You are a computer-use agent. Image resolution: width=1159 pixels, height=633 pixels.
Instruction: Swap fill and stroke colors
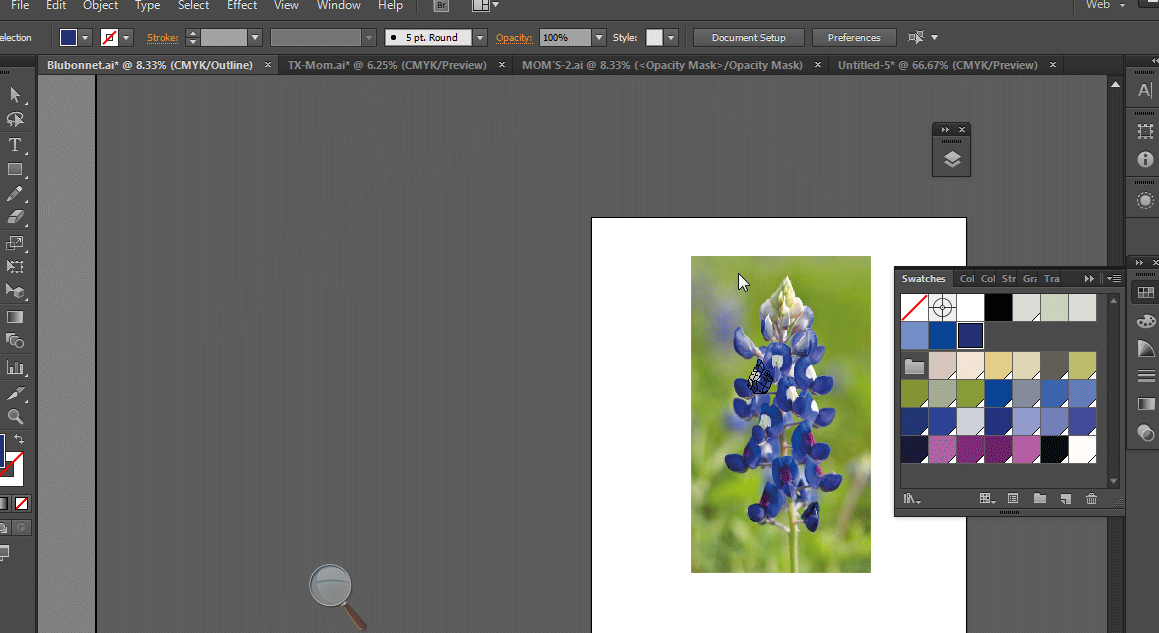point(19,439)
